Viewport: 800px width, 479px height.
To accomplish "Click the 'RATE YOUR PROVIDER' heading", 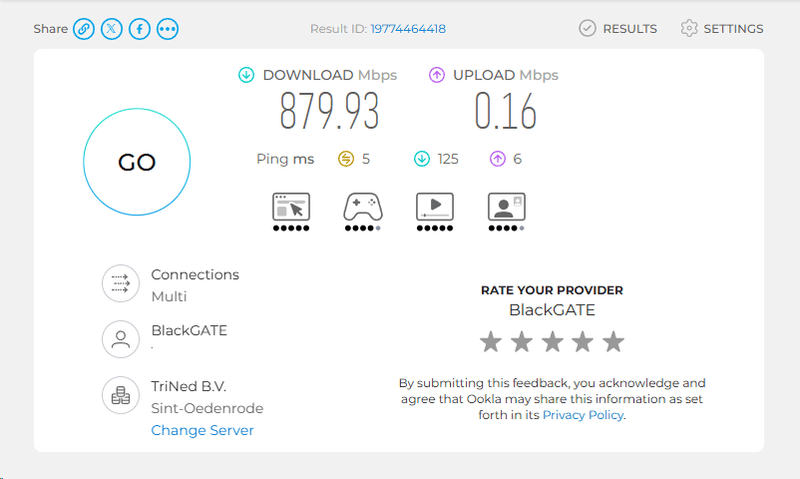I will 552,290.
